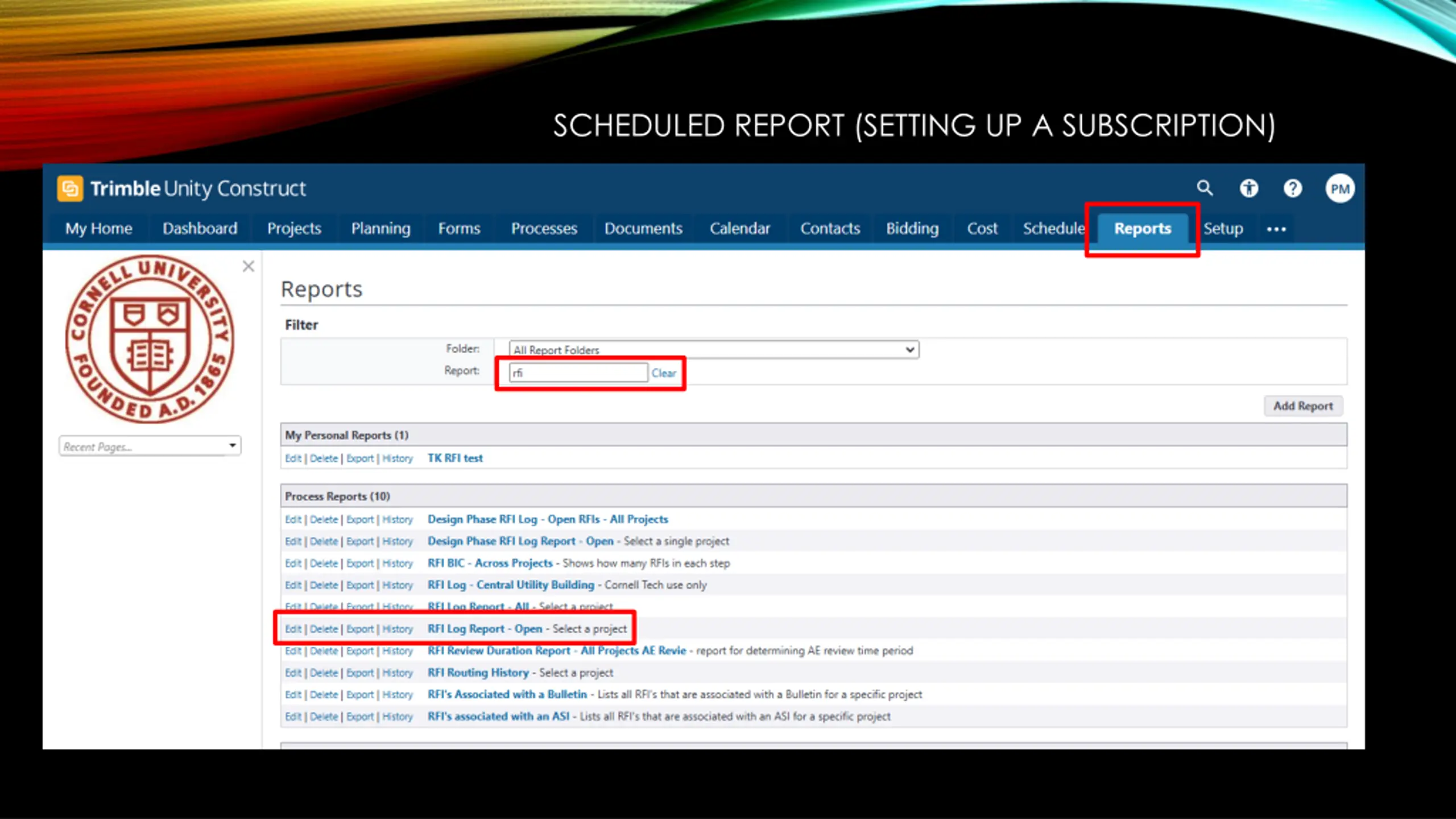This screenshot has height=819, width=1456.
Task: Open the PM user profile avatar
Action: (1339, 189)
